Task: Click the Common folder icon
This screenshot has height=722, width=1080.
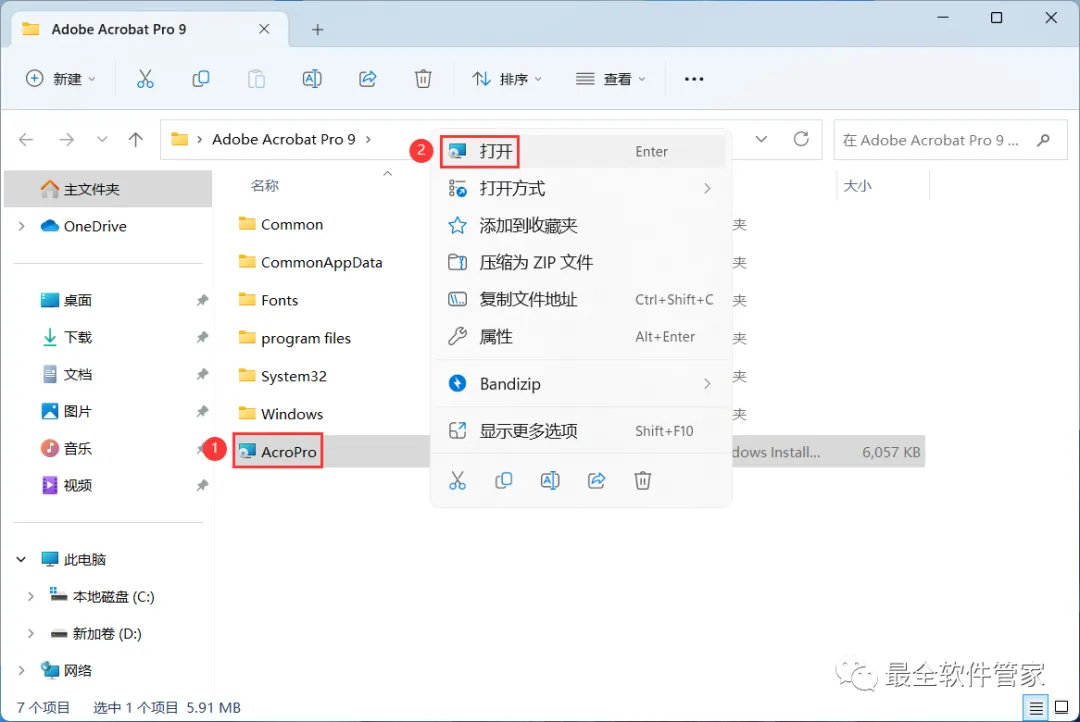Action: pyautogui.click(x=247, y=224)
